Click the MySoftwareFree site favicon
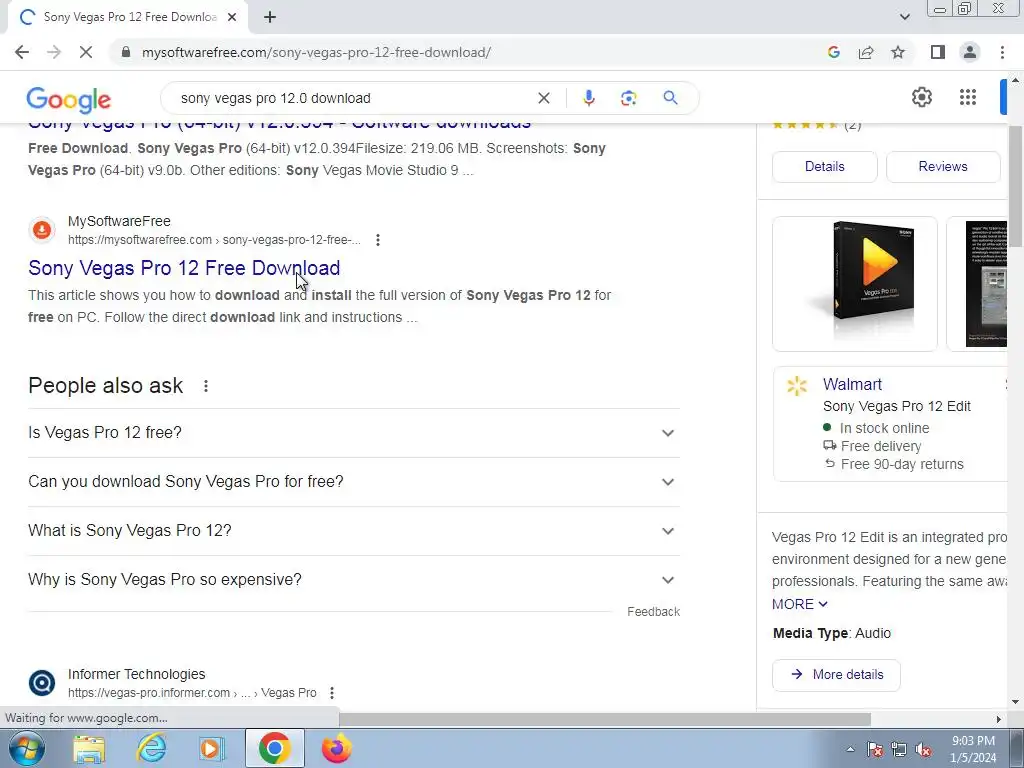 pyautogui.click(x=42, y=230)
